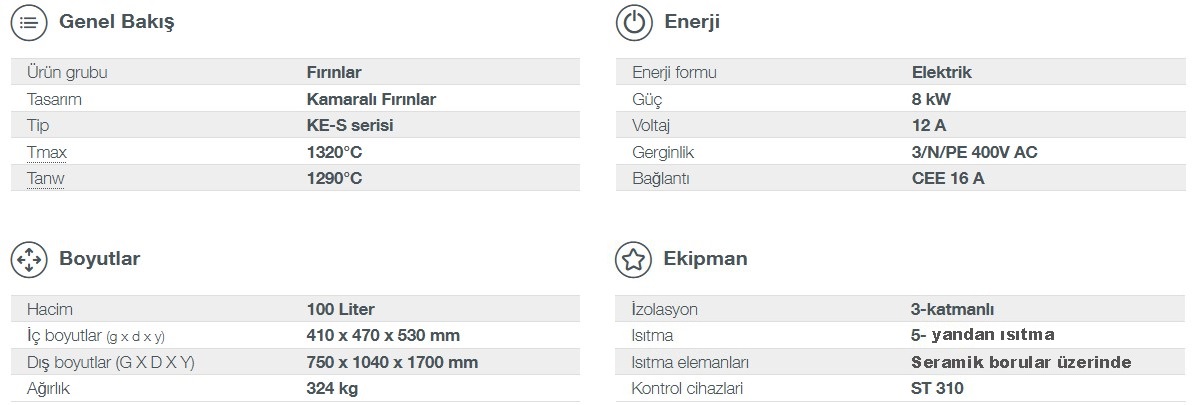Click the Genel Bakış list icon
1193x405 pixels.
(x=29, y=22)
